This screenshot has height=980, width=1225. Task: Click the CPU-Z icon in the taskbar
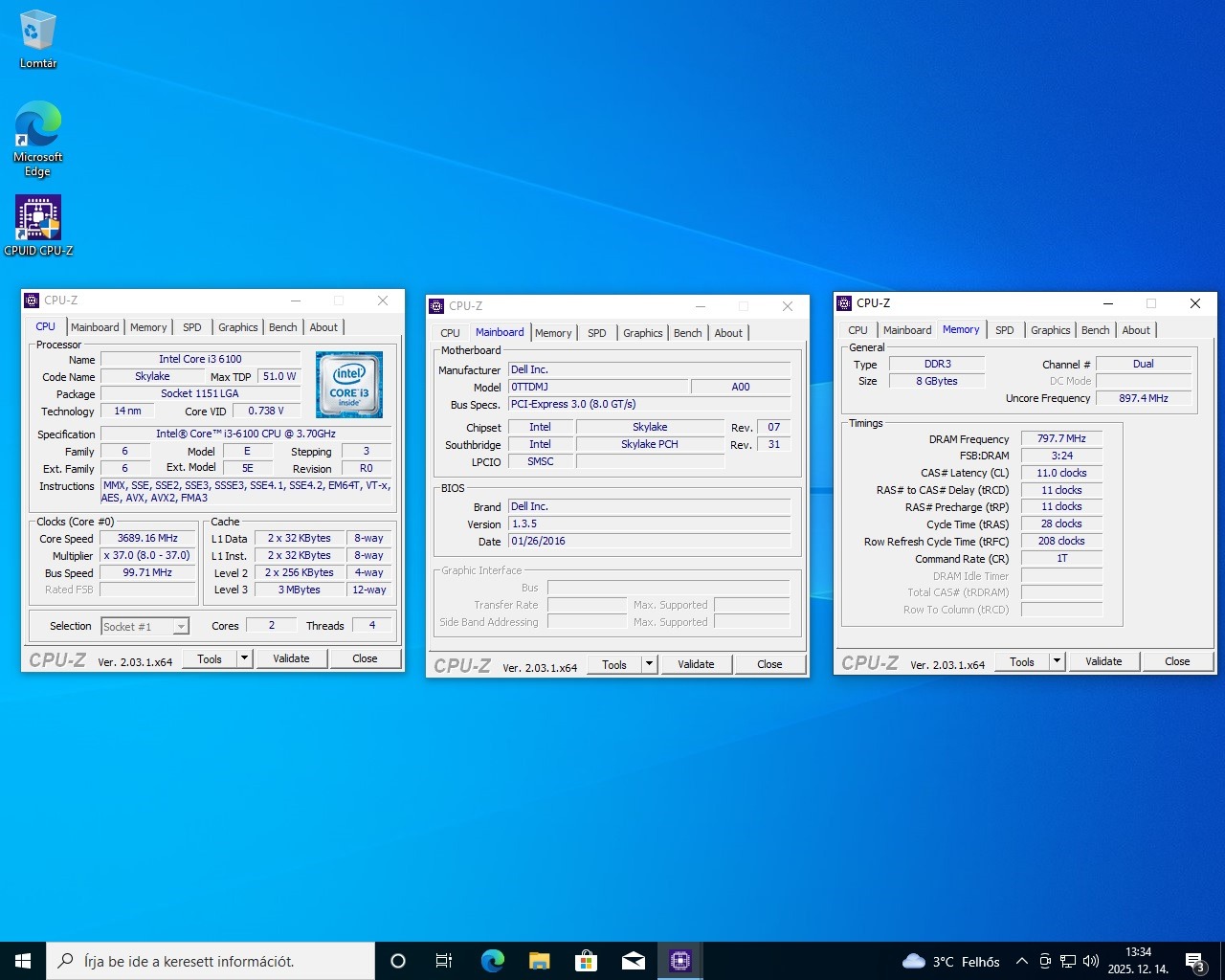pos(679,961)
